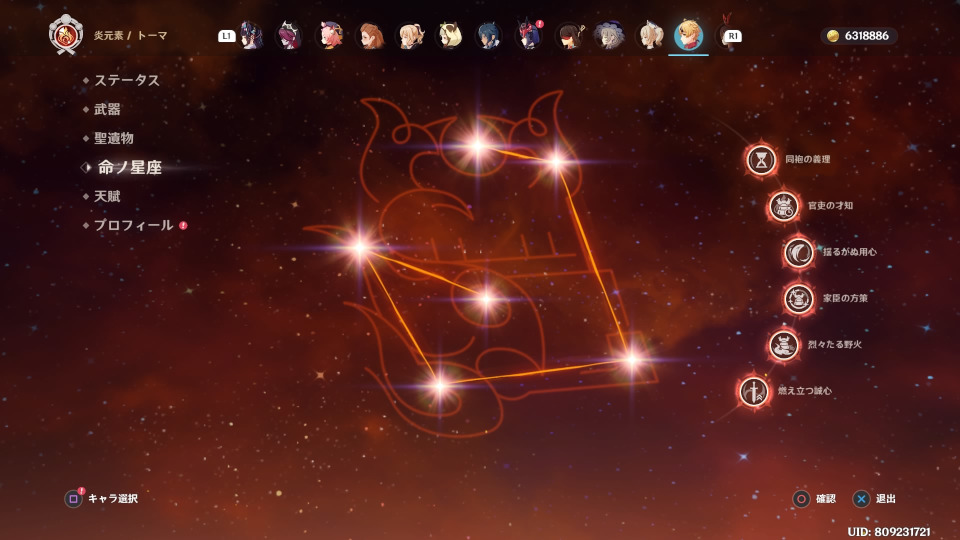Click the cross 退出 button icon

(861, 499)
